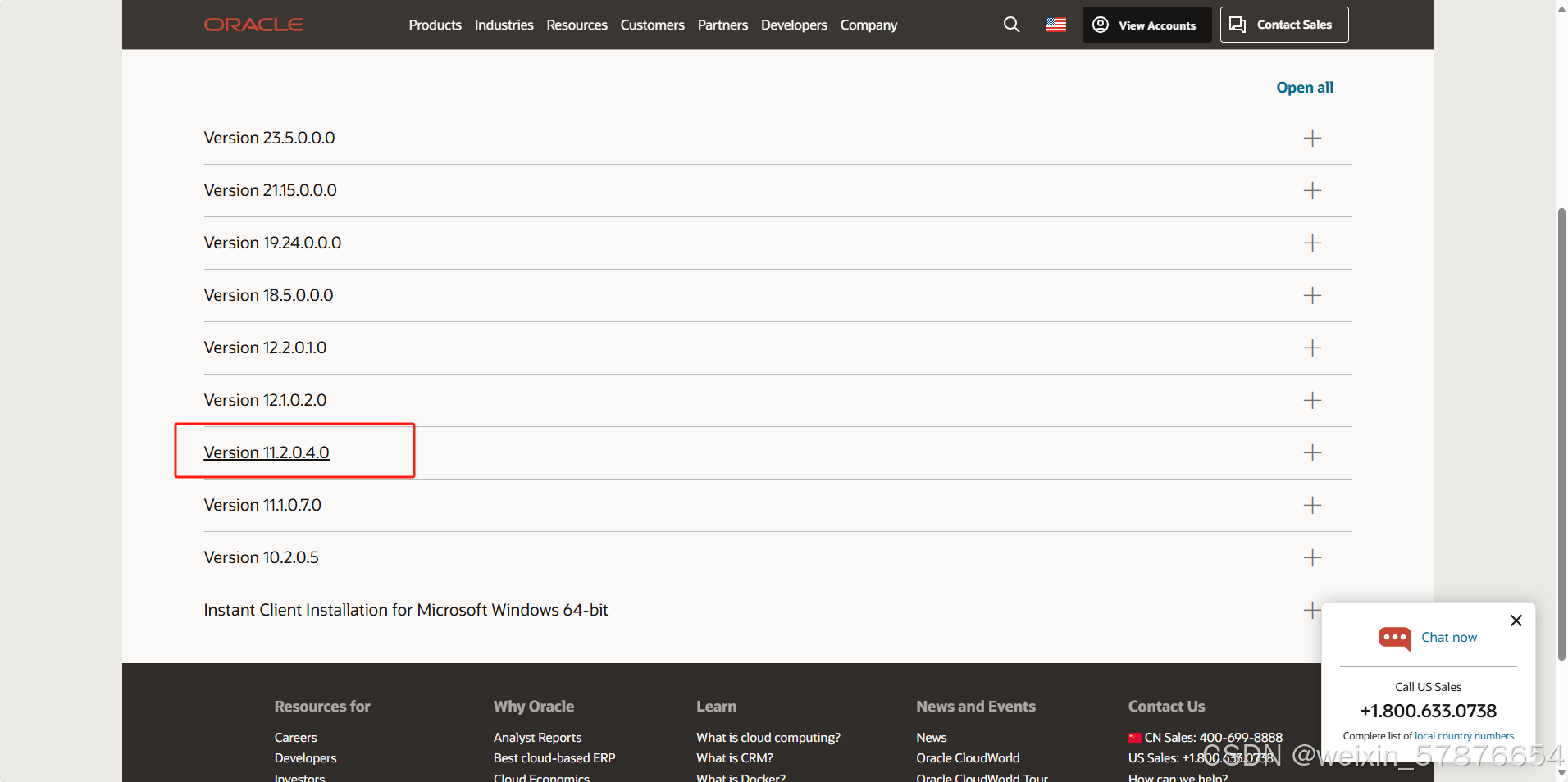Open the search magnifier icon

coord(1010,24)
